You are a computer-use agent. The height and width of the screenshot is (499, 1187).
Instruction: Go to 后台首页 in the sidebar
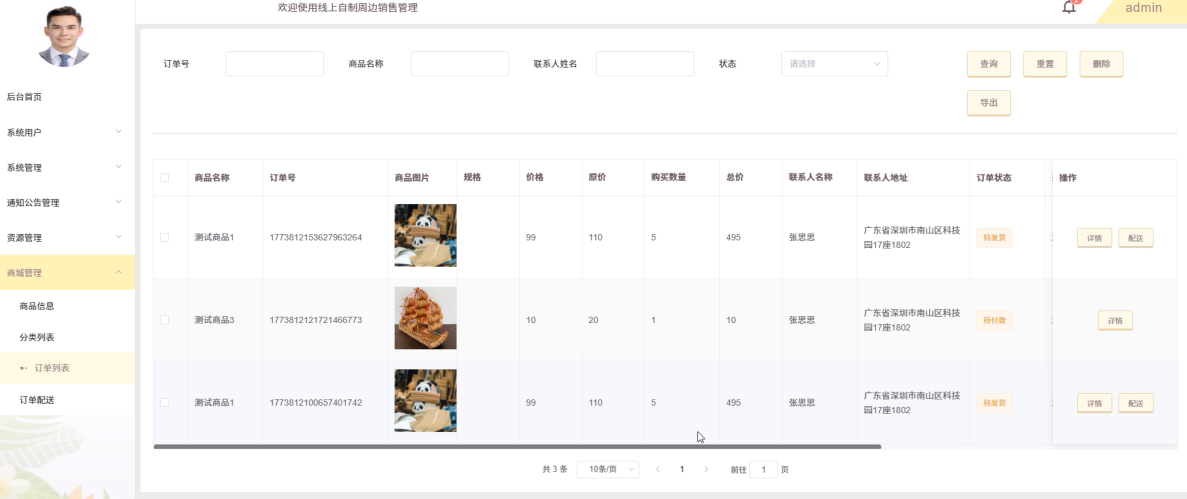tap(67, 97)
